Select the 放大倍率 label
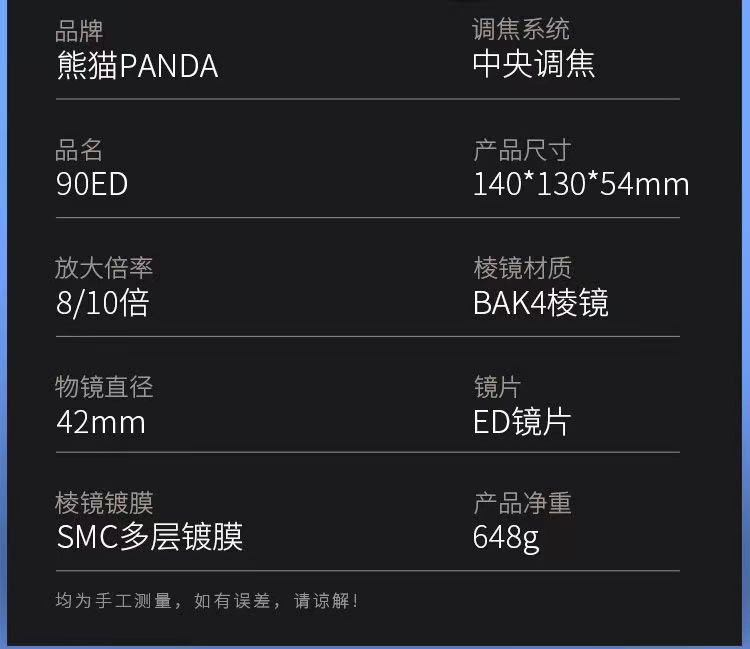 click(104, 268)
